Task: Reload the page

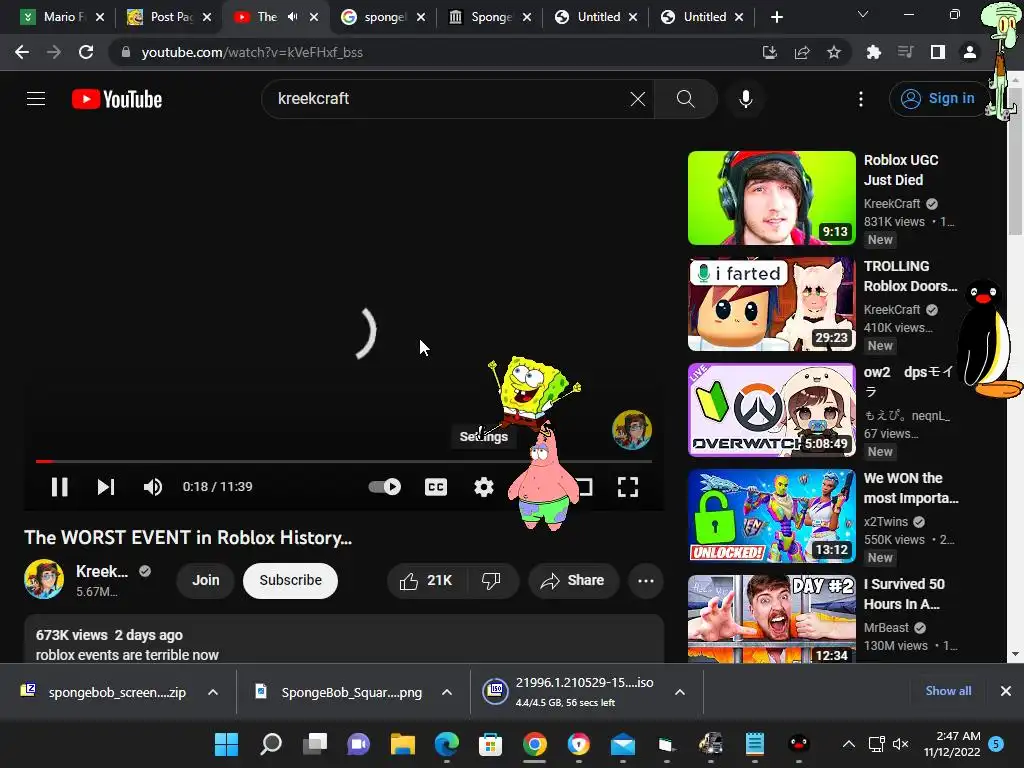Action: [x=86, y=52]
